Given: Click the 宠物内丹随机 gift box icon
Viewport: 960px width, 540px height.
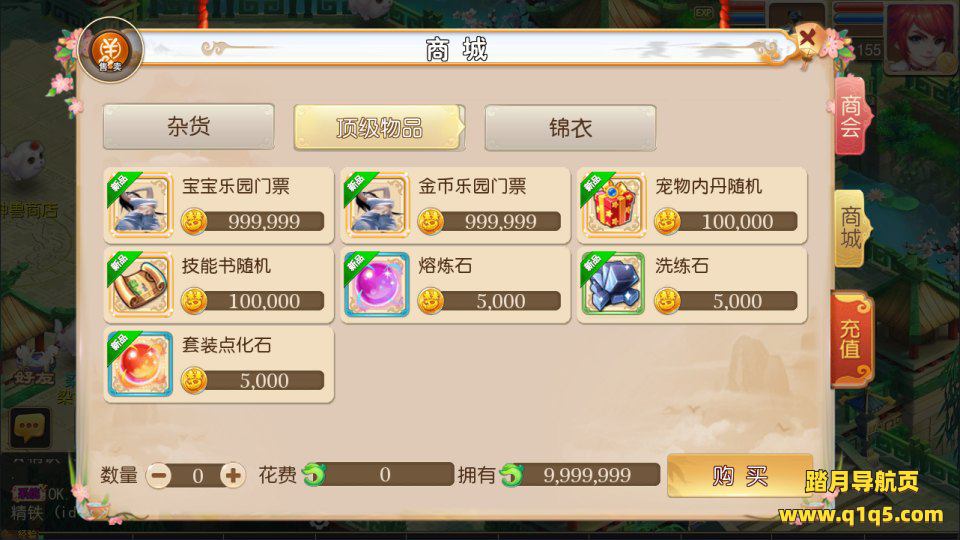Looking at the screenshot, I should click(613, 205).
